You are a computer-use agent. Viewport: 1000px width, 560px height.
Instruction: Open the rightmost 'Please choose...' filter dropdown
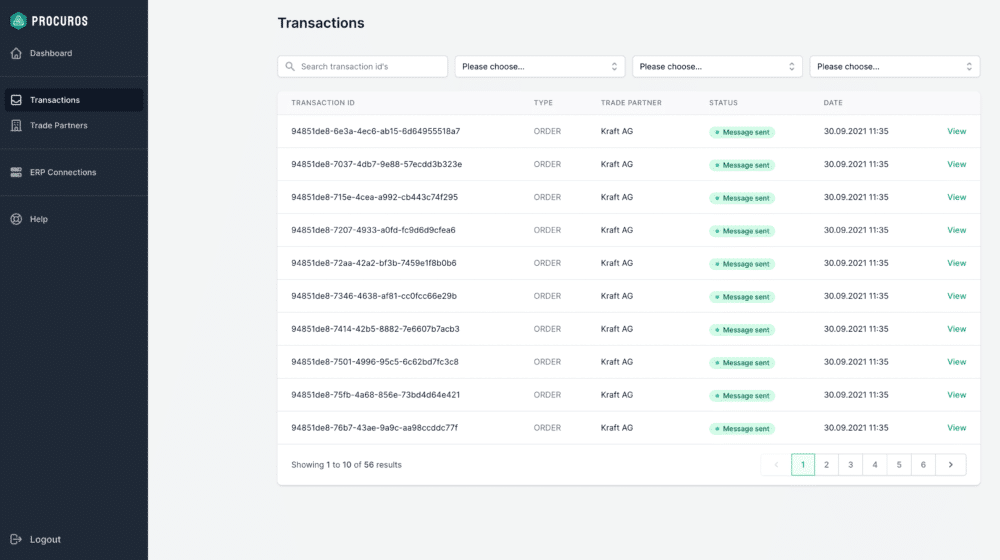pos(895,66)
